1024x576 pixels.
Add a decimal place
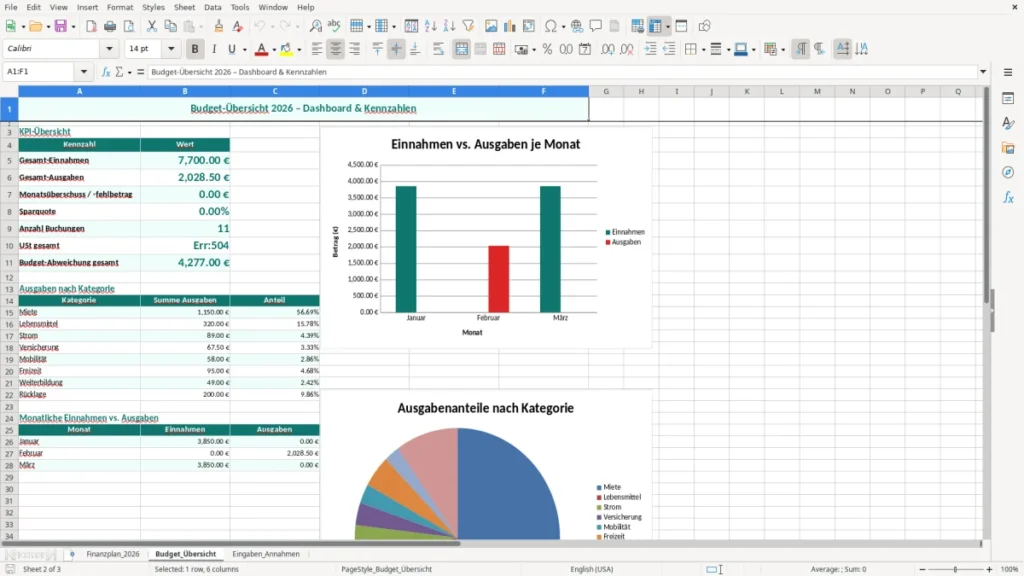(607, 49)
